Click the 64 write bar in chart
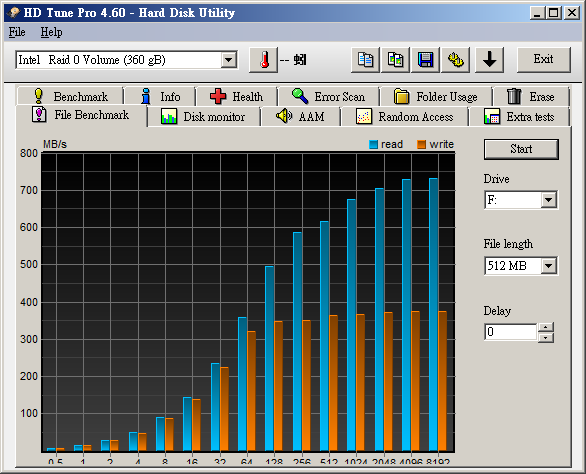Screen dimensions: 586x474 (x=252, y=391)
